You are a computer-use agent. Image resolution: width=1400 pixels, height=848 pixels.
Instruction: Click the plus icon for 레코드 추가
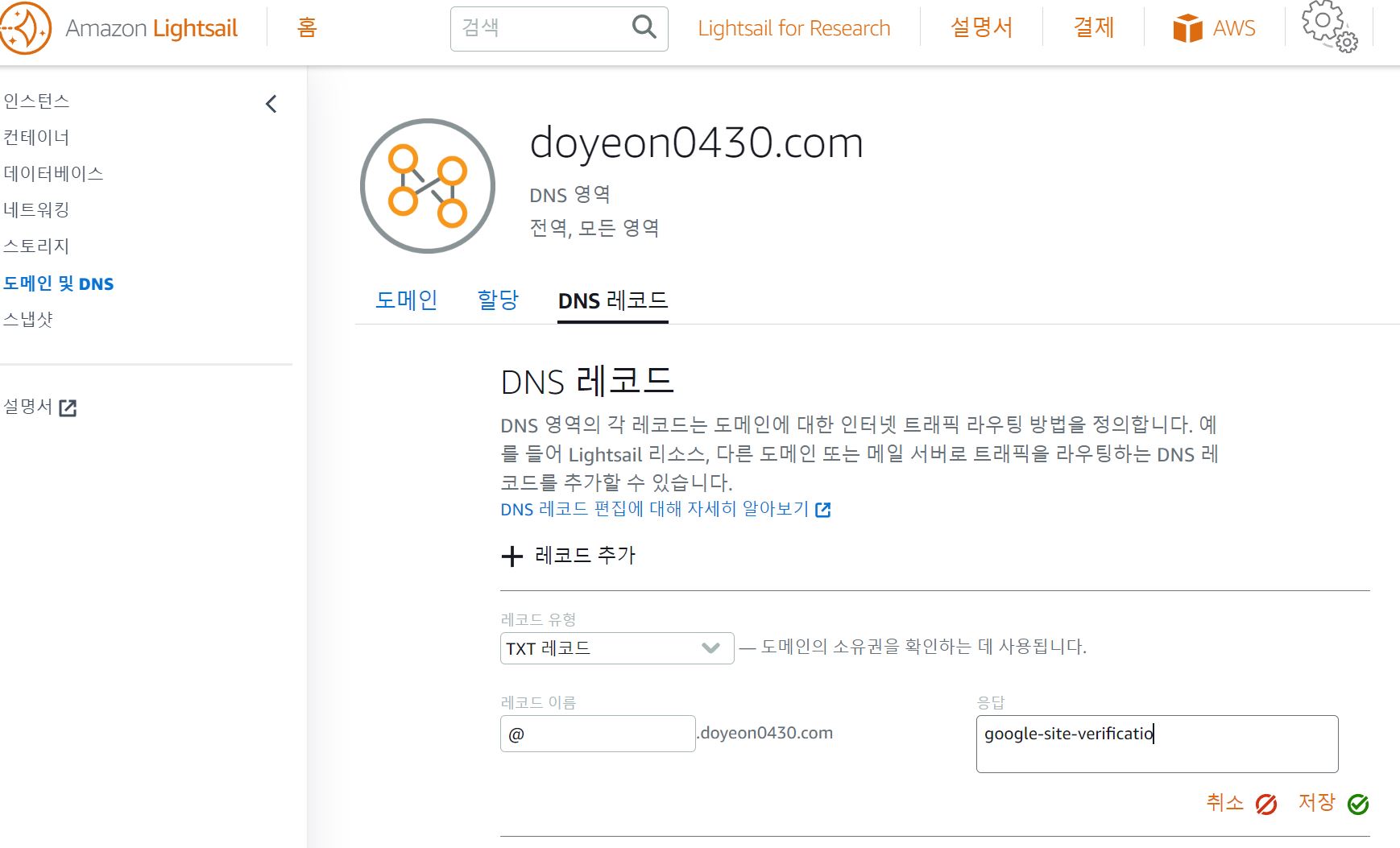pos(512,556)
